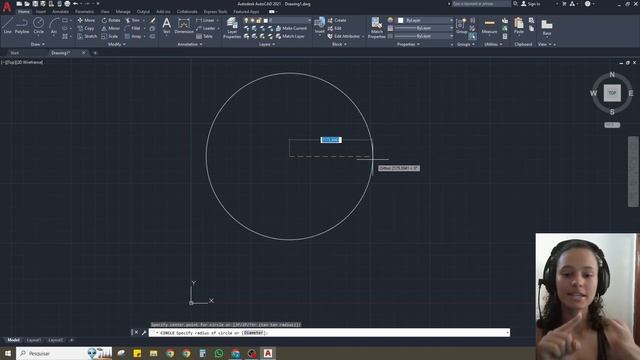Switch to the Output ribbon tab
Screen dimensions: 640x360
143,12
